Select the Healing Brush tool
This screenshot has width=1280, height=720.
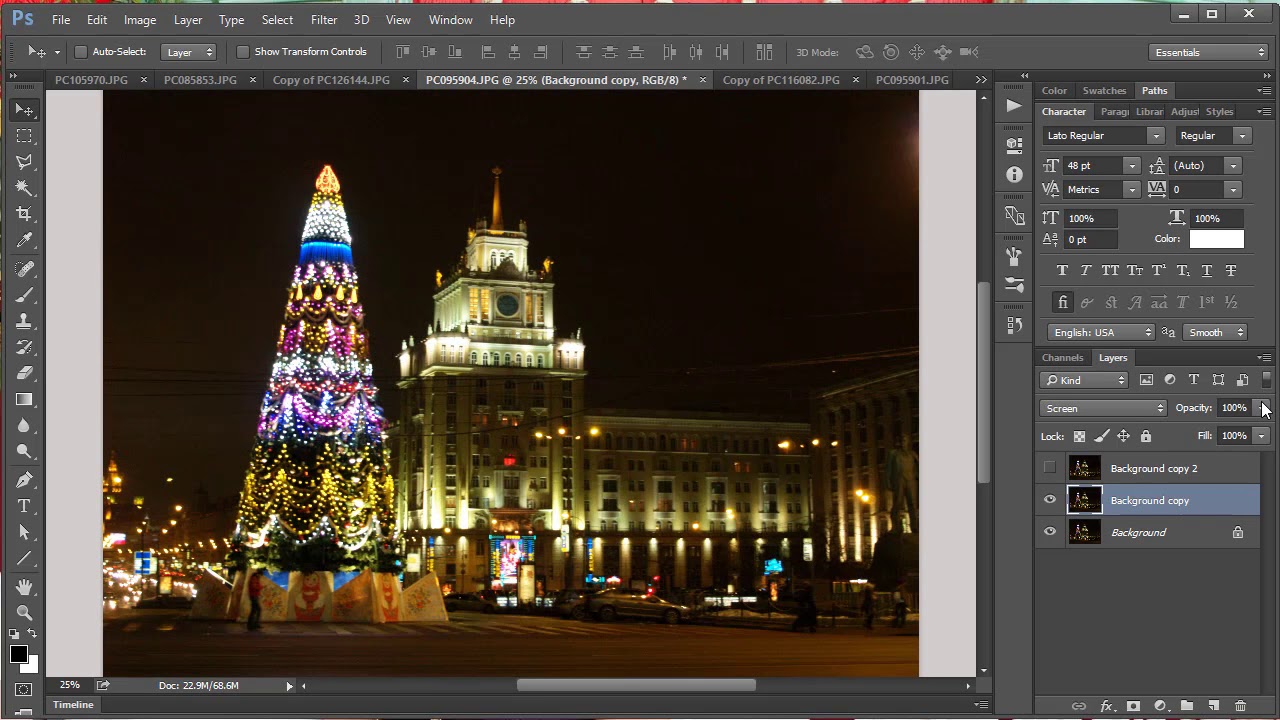pos(25,270)
